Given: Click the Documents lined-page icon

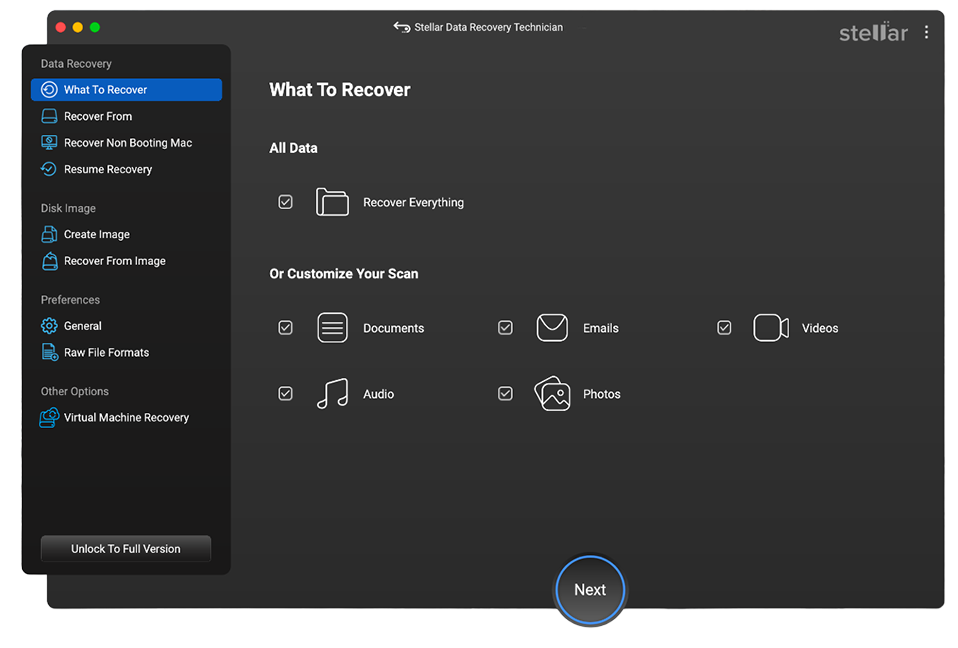Looking at the screenshot, I should [x=332, y=328].
